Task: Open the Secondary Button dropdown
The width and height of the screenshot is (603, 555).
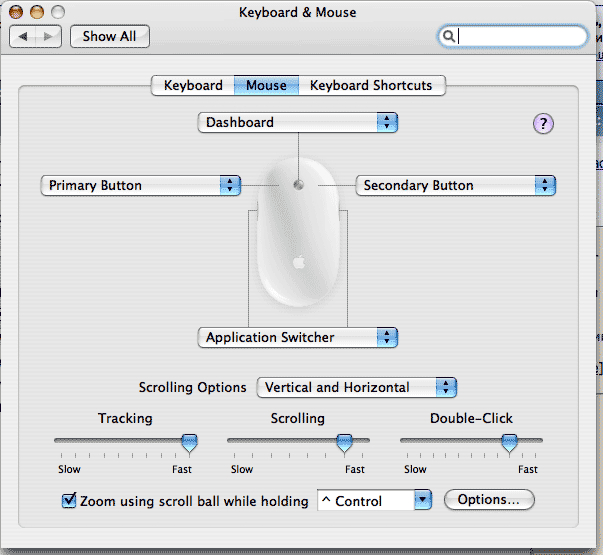Action: pyautogui.click(x=455, y=186)
